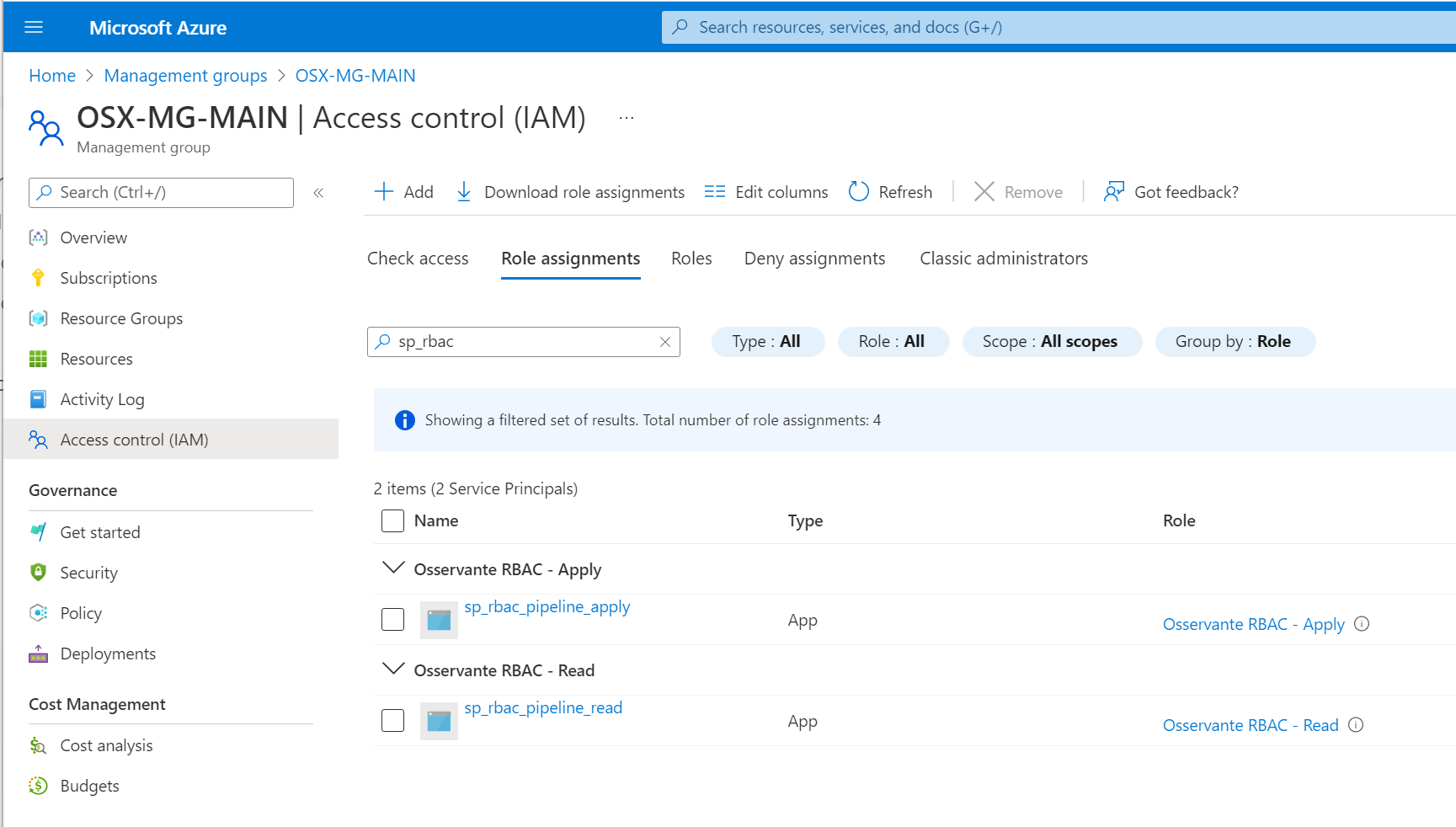This screenshot has height=827, width=1456.
Task: Click the Budgets icon
Action: 38,786
